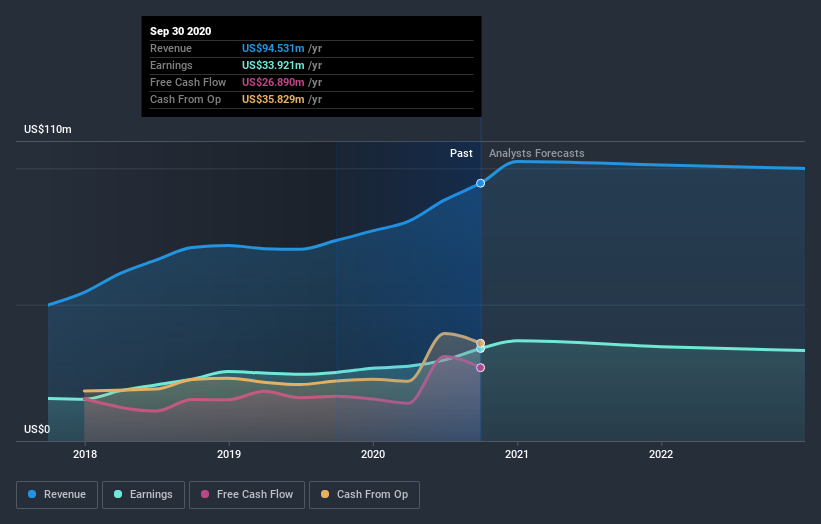
Task: Click the US$26.890m free cash flow value
Action: 273,82
